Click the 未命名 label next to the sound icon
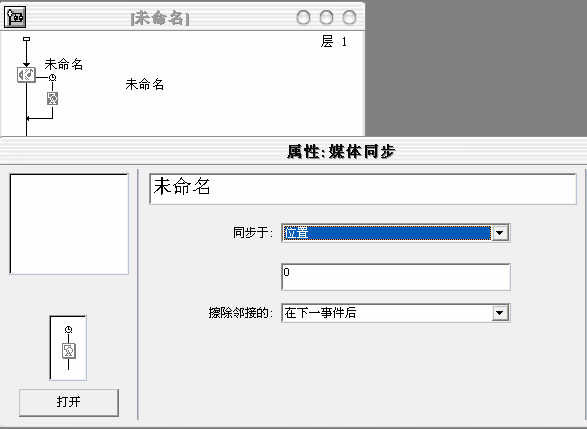587x429 pixels. coord(64,64)
